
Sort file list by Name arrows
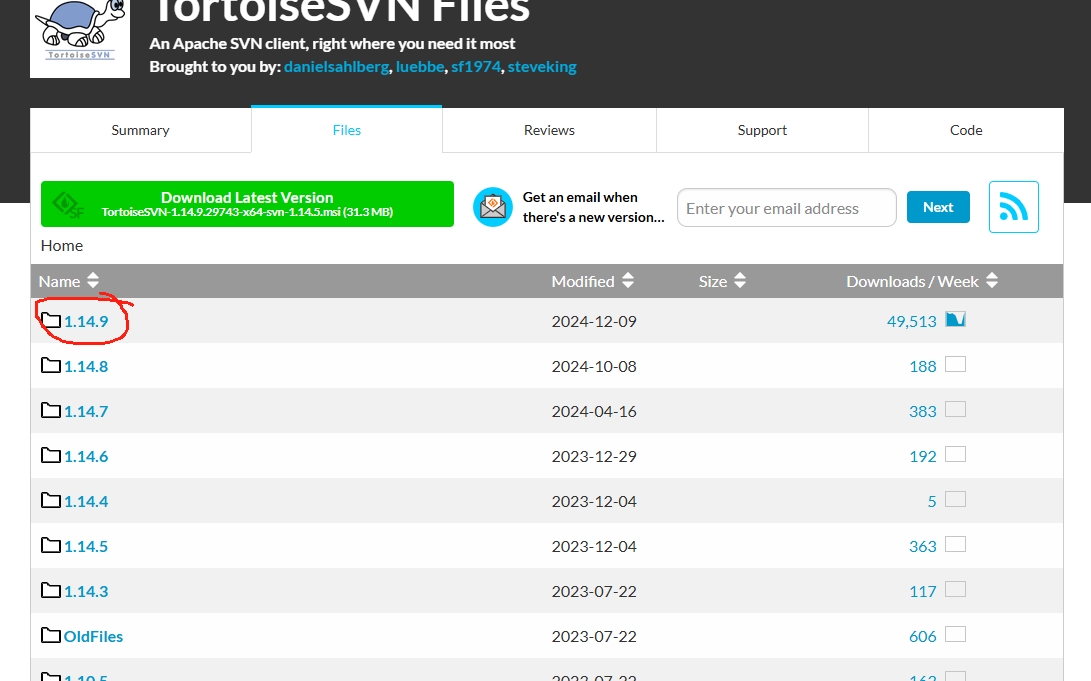click(93, 281)
